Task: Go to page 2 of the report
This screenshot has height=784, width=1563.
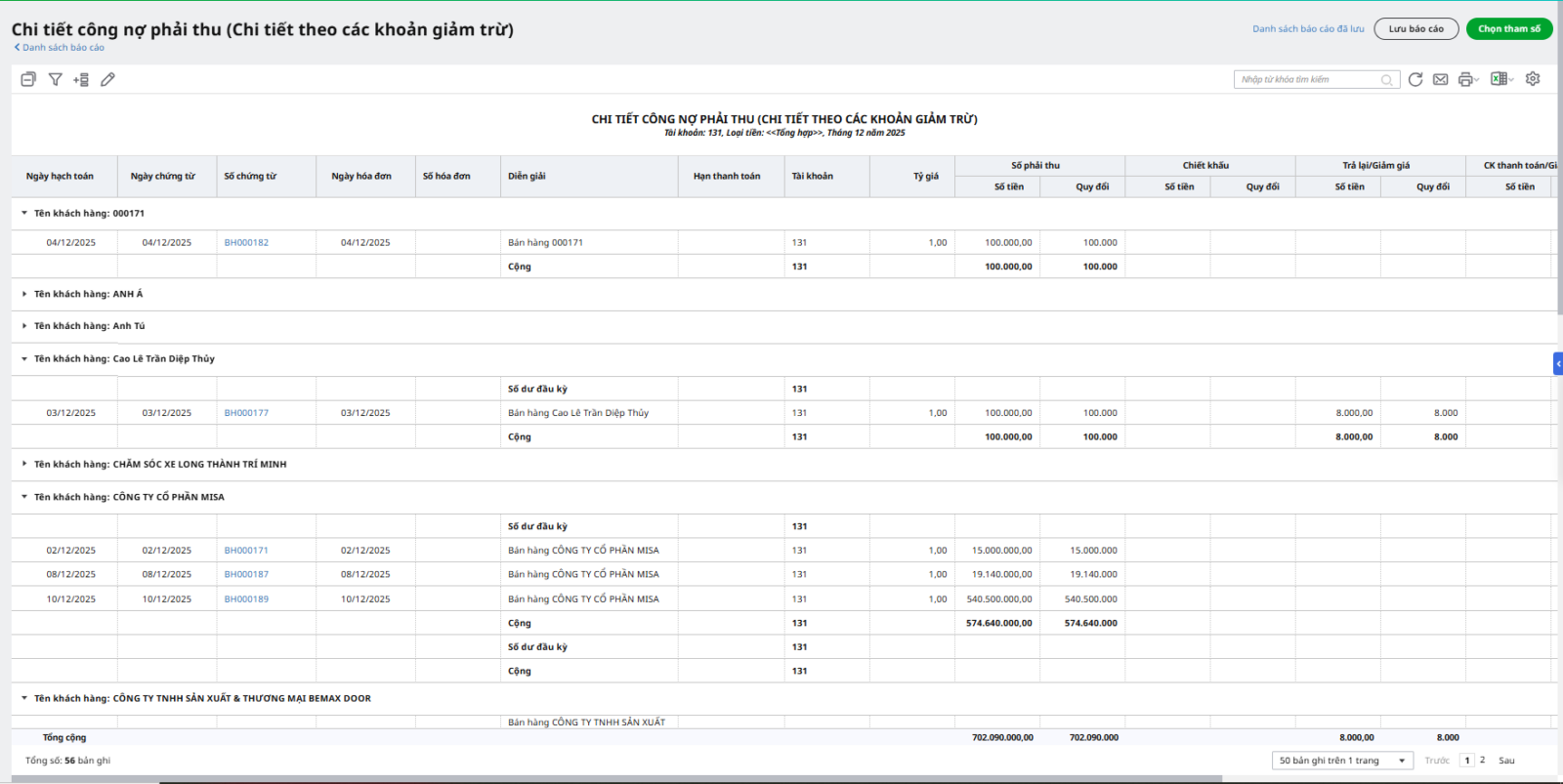Action: pos(1482,760)
